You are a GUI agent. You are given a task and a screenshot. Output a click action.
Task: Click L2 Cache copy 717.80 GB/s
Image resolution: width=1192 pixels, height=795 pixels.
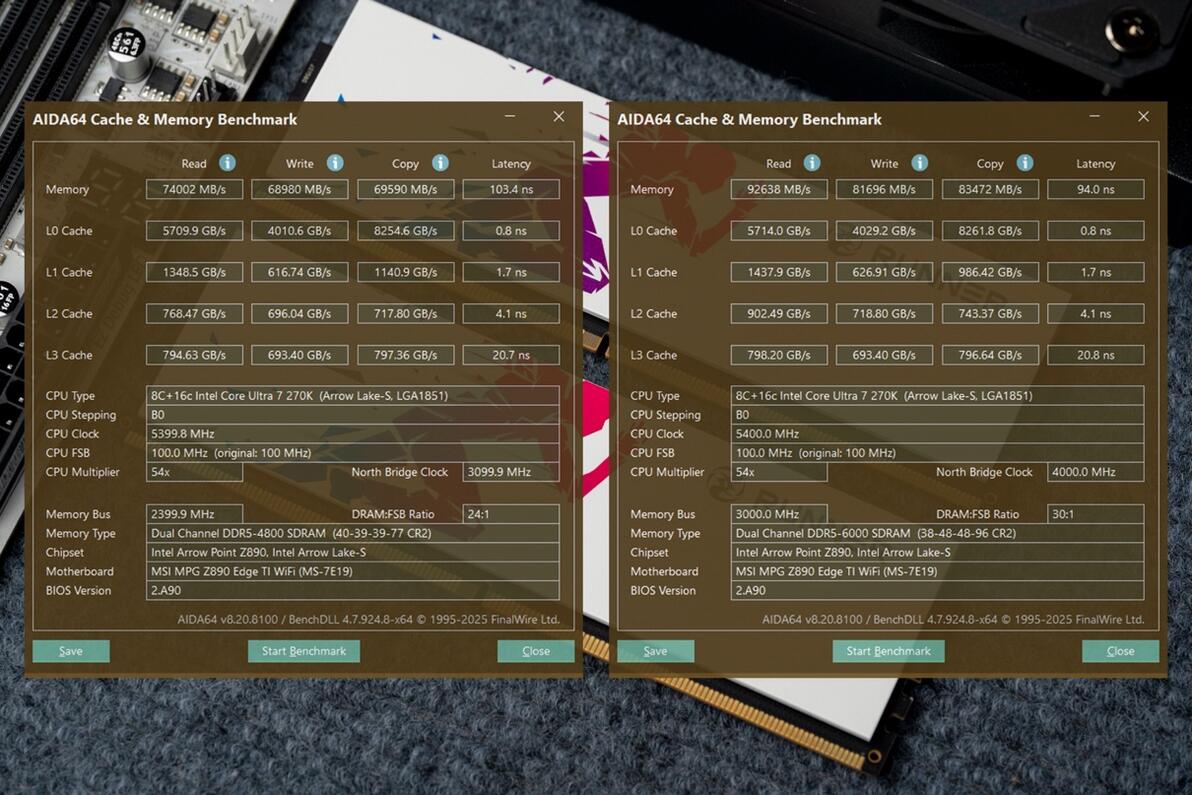405,313
